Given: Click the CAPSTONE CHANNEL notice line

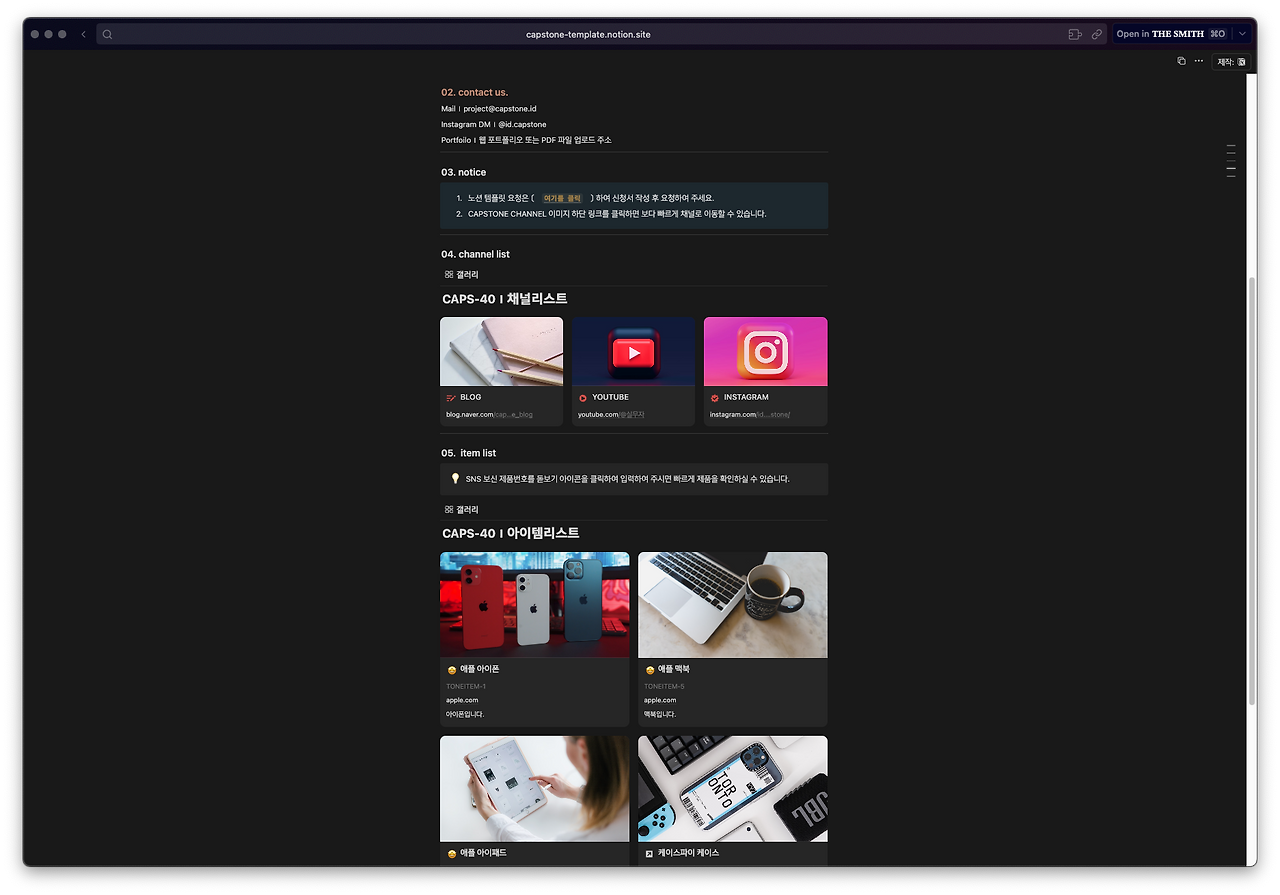Looking at the screenshot, I should tap(617, 214).
